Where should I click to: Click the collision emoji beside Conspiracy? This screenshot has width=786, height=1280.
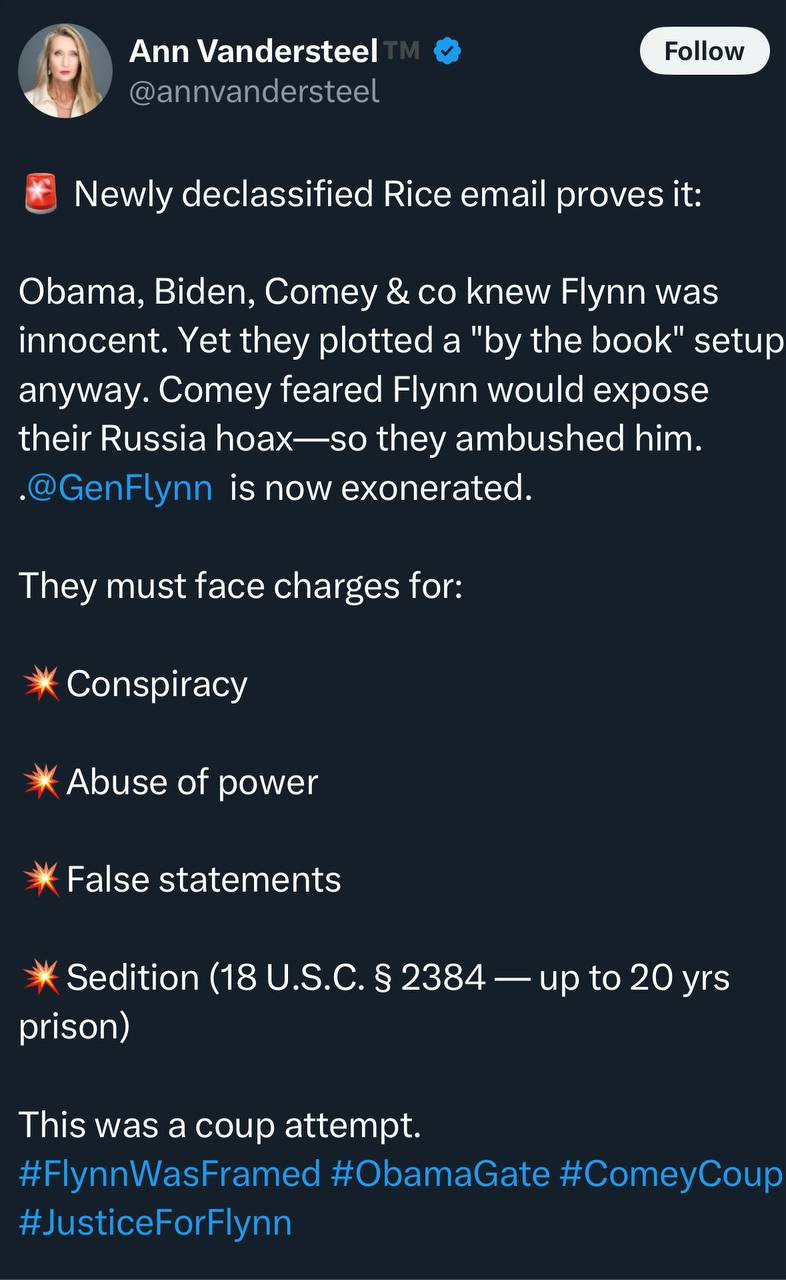coord(41,684)
